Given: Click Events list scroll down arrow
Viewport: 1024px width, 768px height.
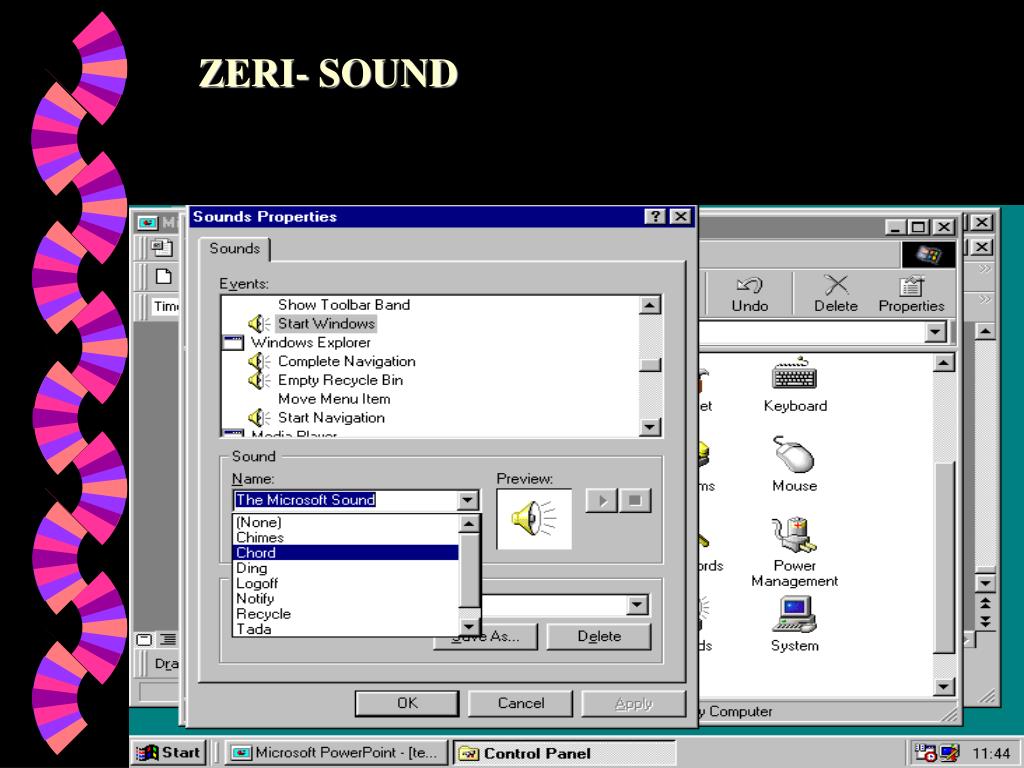Looking at the screenshot, I should (650, 427).
